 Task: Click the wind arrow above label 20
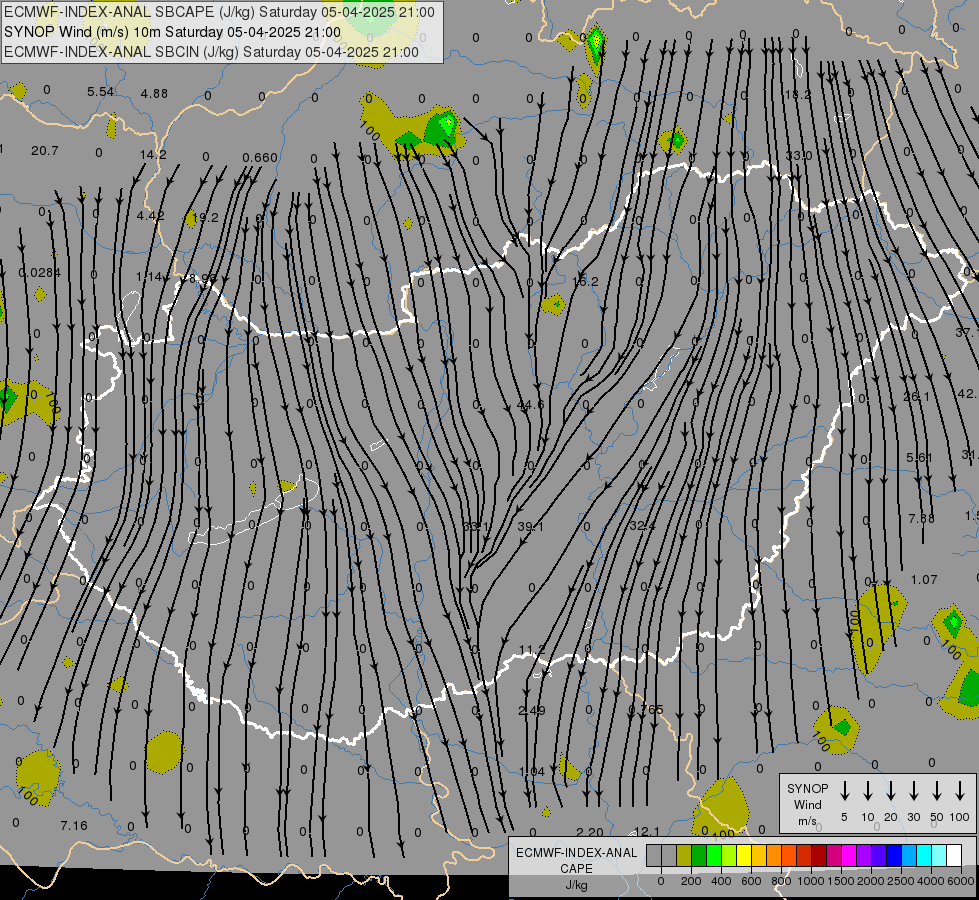891,791
